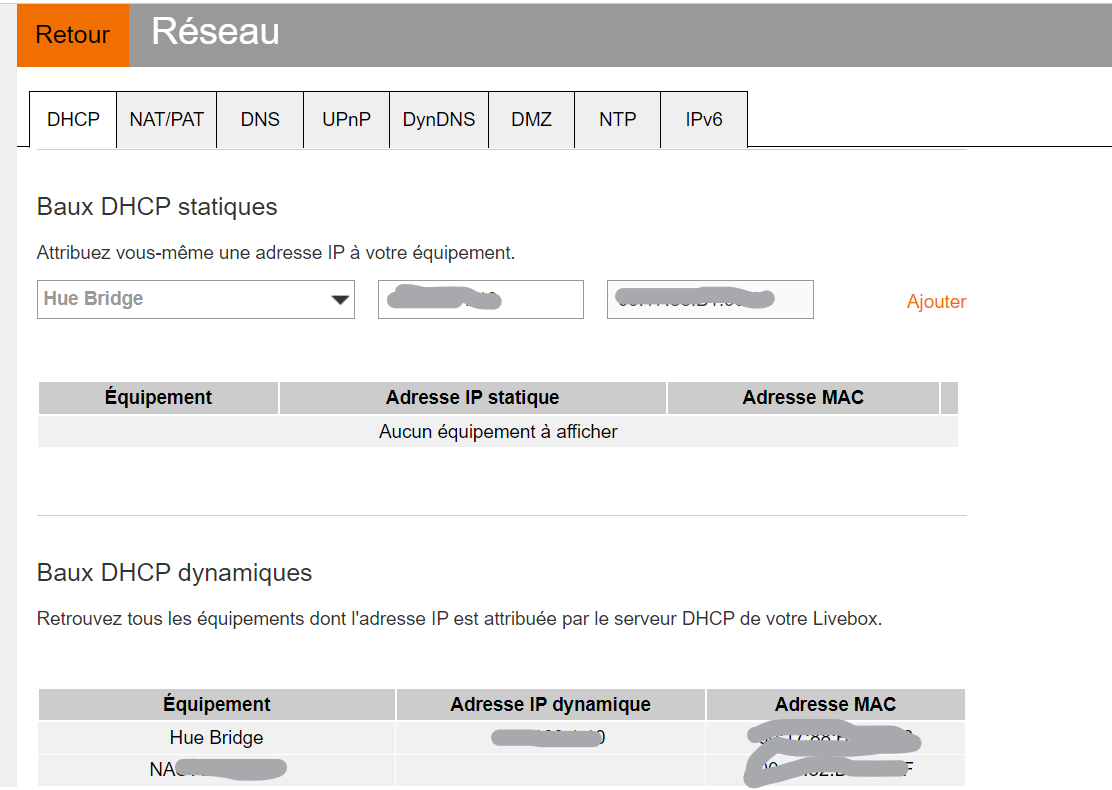Open the NAT/PAT tab

click(167, 120)
